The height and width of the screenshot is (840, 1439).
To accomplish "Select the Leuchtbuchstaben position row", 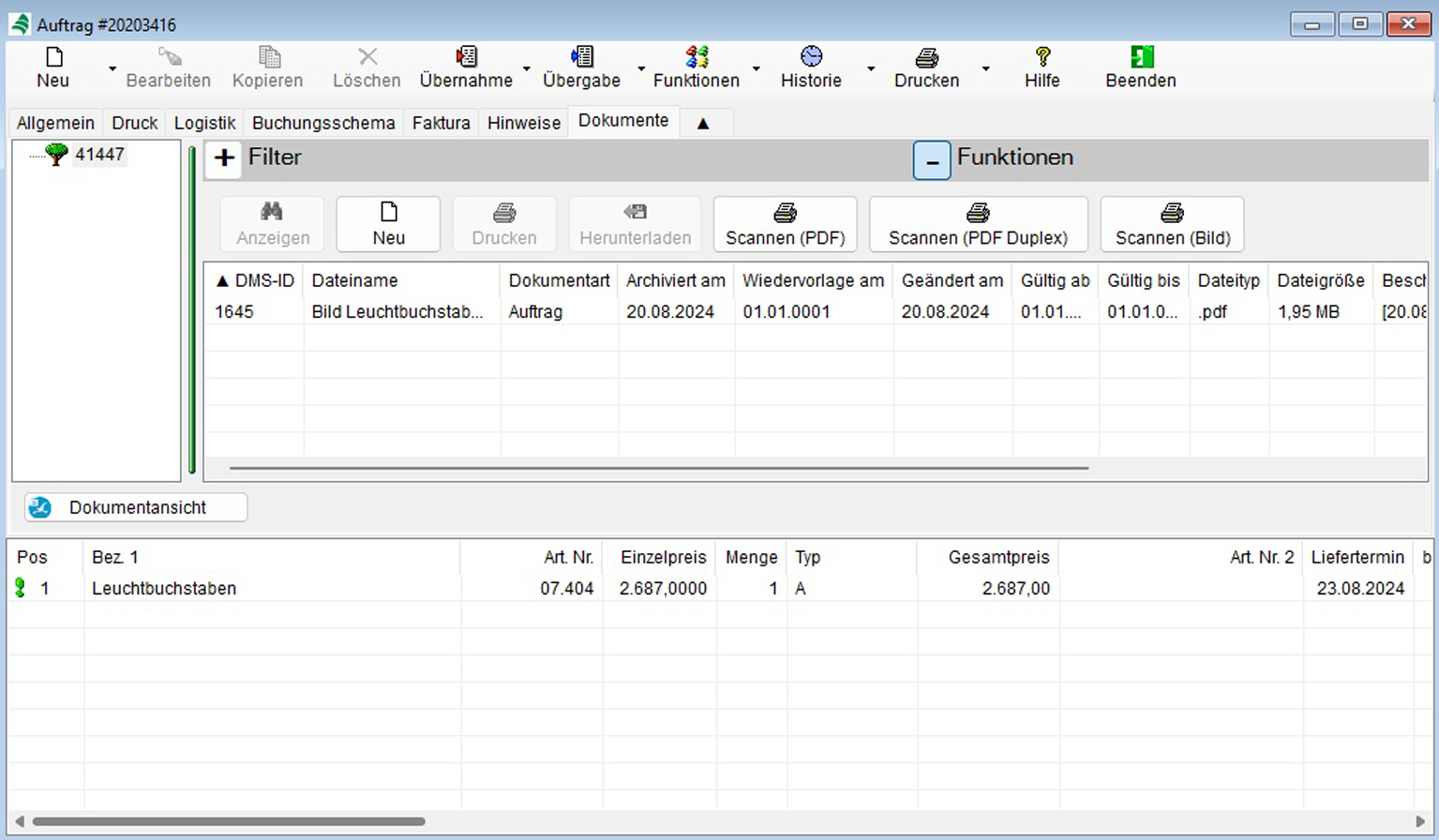I will pyautogui.click(x=719, y=588).
